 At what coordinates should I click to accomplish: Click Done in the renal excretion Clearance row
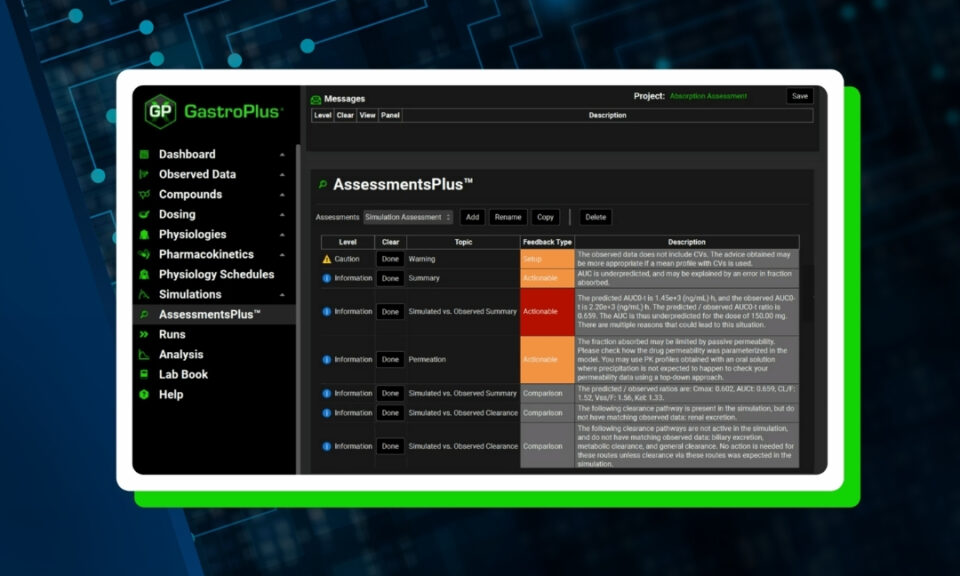[390, 413]
